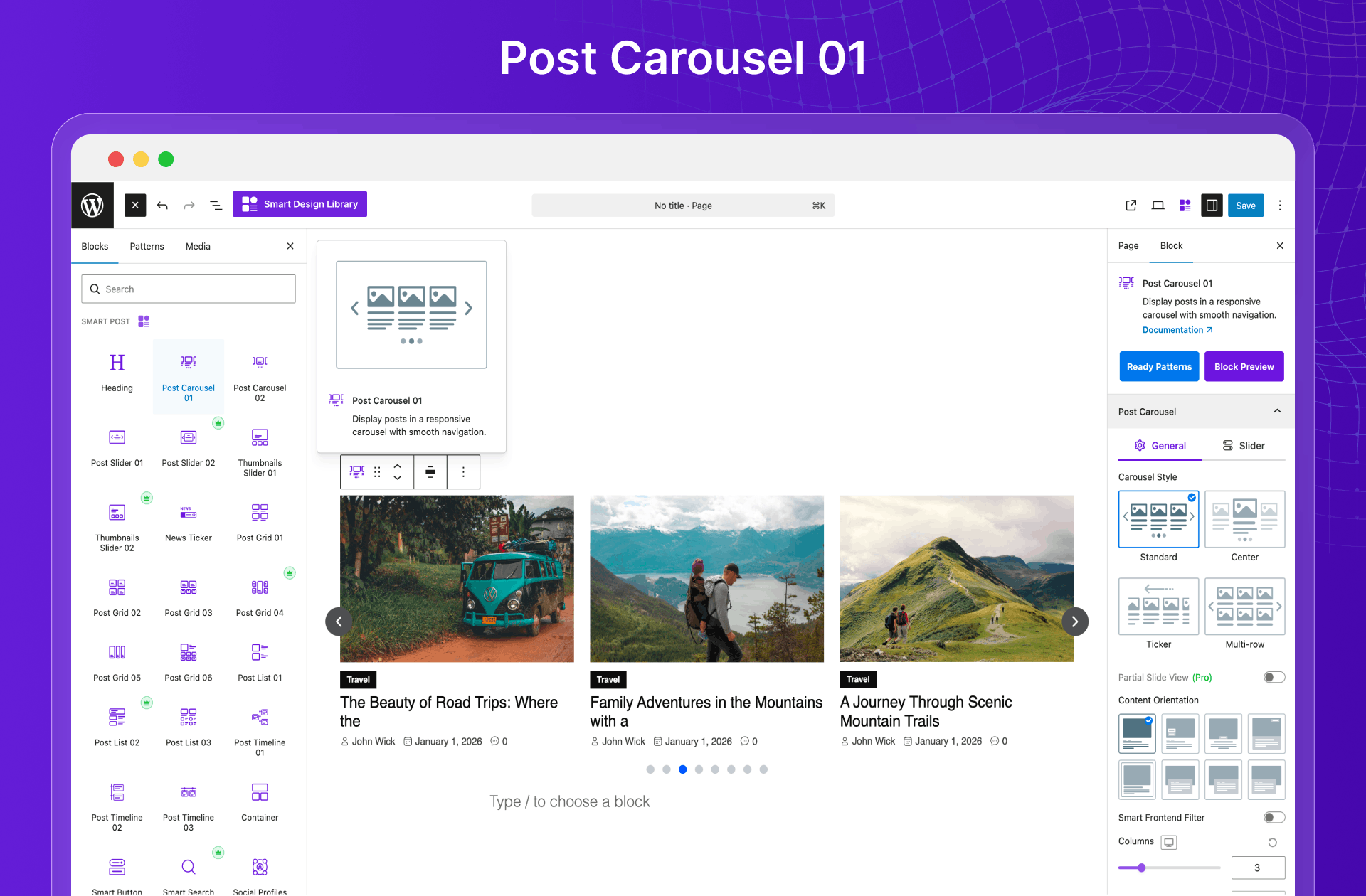The height and width of the screenshot is (896, 1366).
Task: Click the undo arrow icon
Action: [x=162, y=206]
